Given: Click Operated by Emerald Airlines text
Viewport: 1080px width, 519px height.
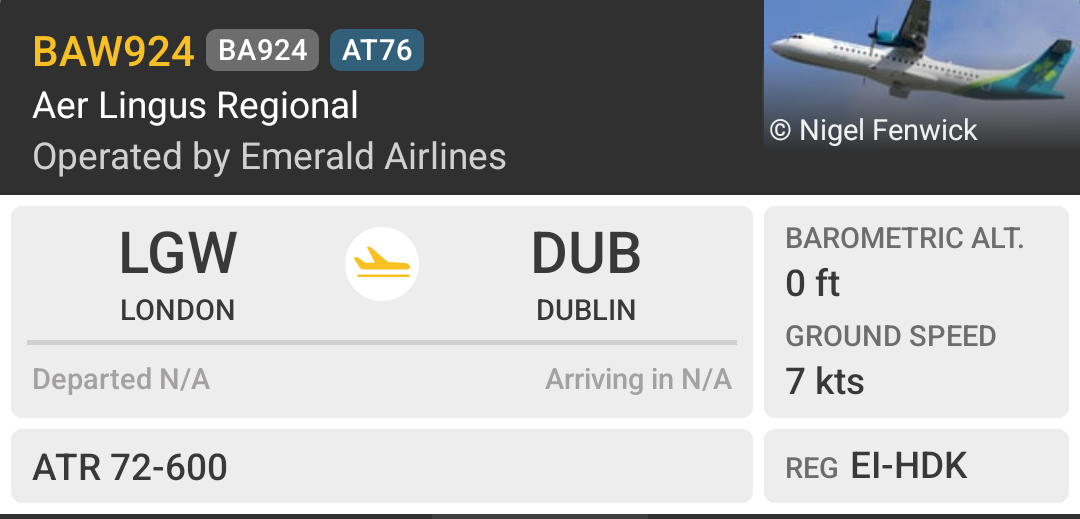Looking at the screenshot, I should (269, 156).
